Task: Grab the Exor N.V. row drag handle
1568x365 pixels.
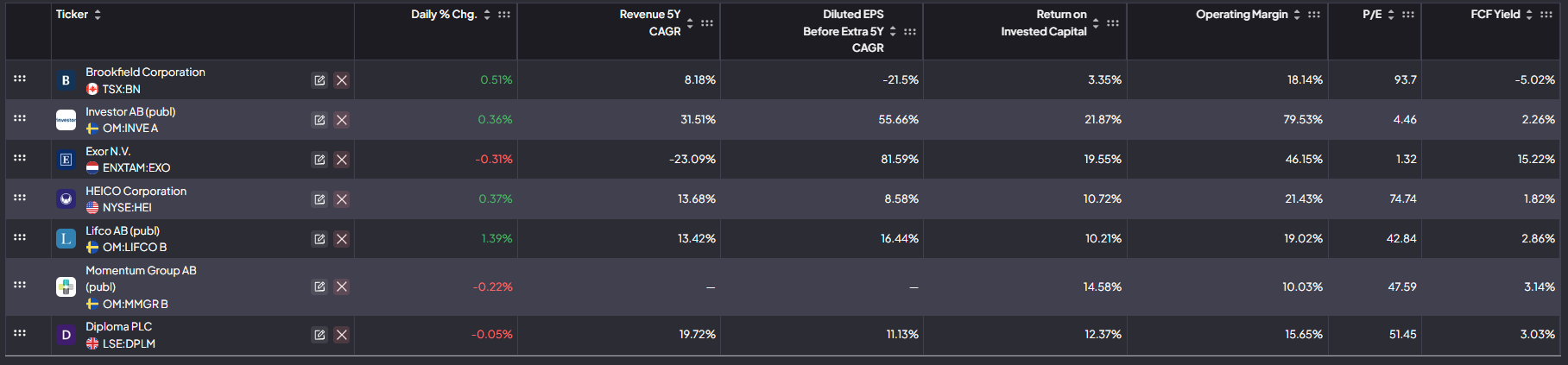Action: point(20,158)
